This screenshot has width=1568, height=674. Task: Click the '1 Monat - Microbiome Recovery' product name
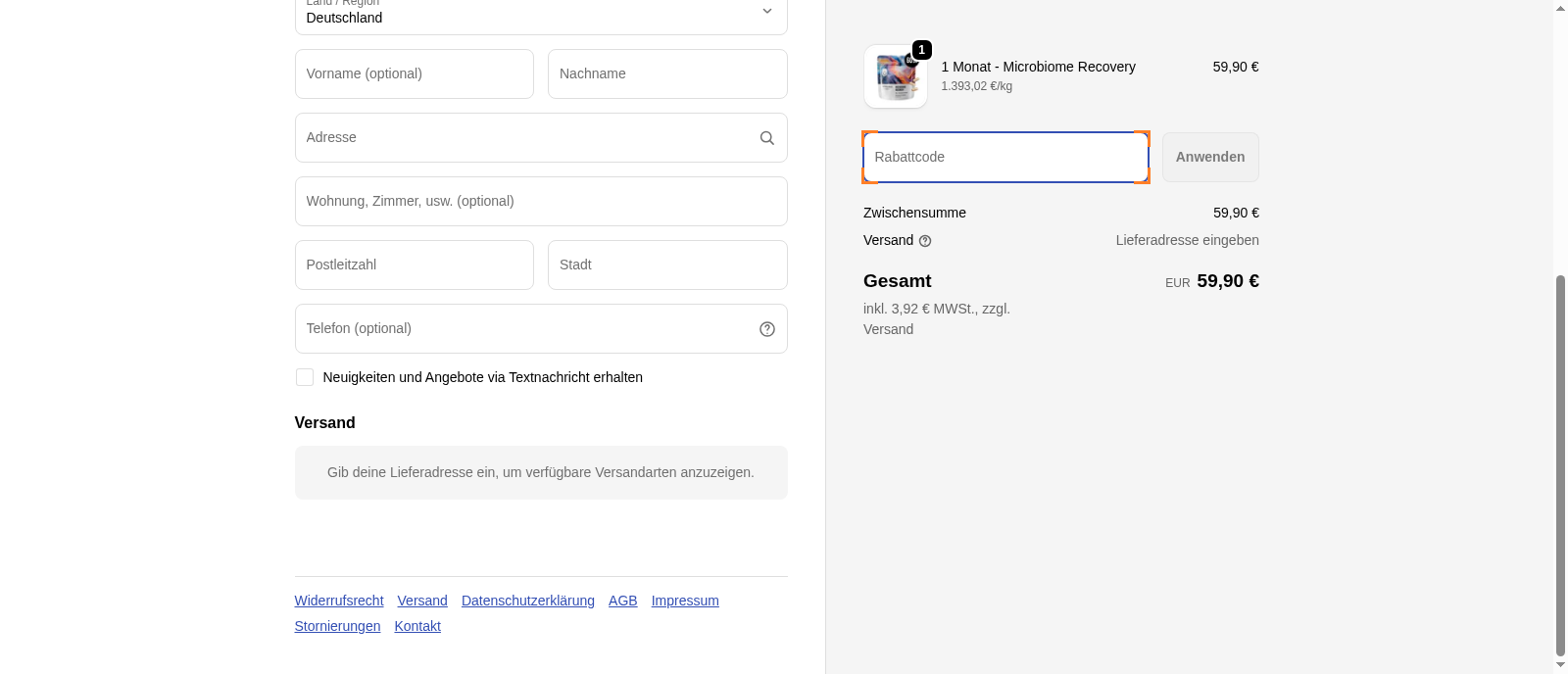coord(1039,67)
